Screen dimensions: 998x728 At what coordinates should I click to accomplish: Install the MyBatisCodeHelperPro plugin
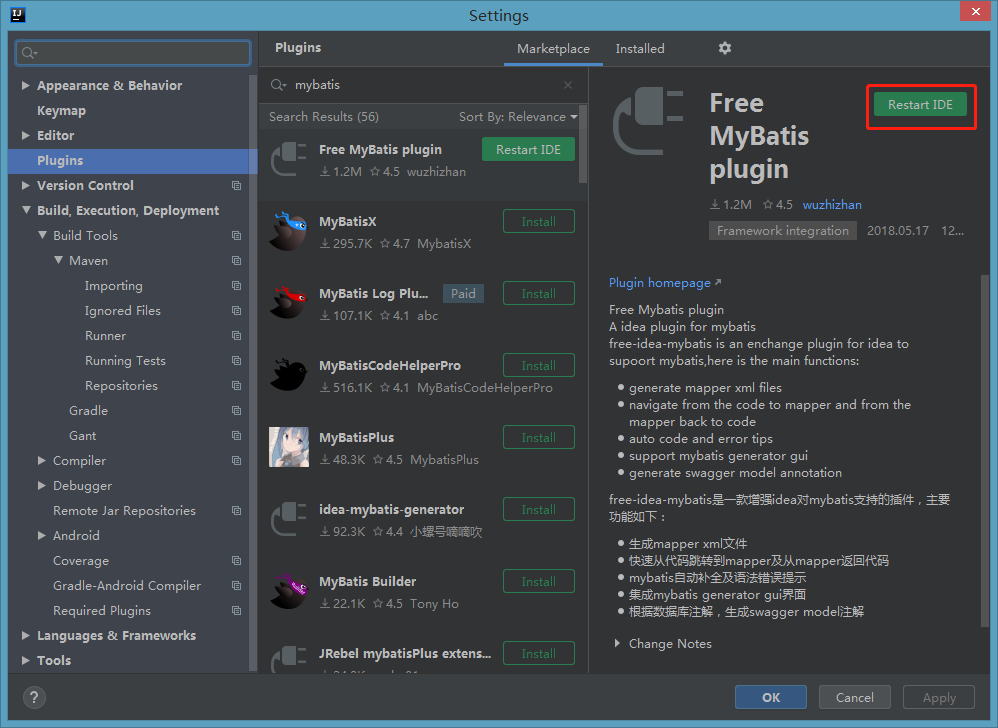coord(538,365)
